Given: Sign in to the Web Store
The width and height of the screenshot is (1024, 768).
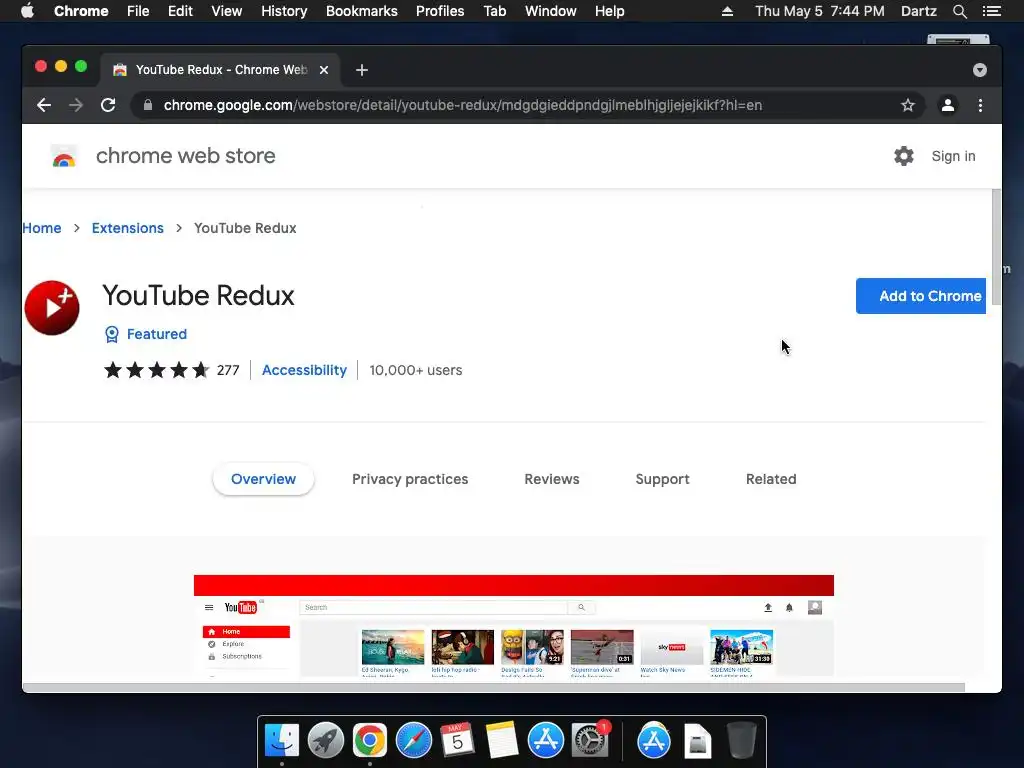Looking at the screenshot, I should pyautogui.click(x=953, y=156).
